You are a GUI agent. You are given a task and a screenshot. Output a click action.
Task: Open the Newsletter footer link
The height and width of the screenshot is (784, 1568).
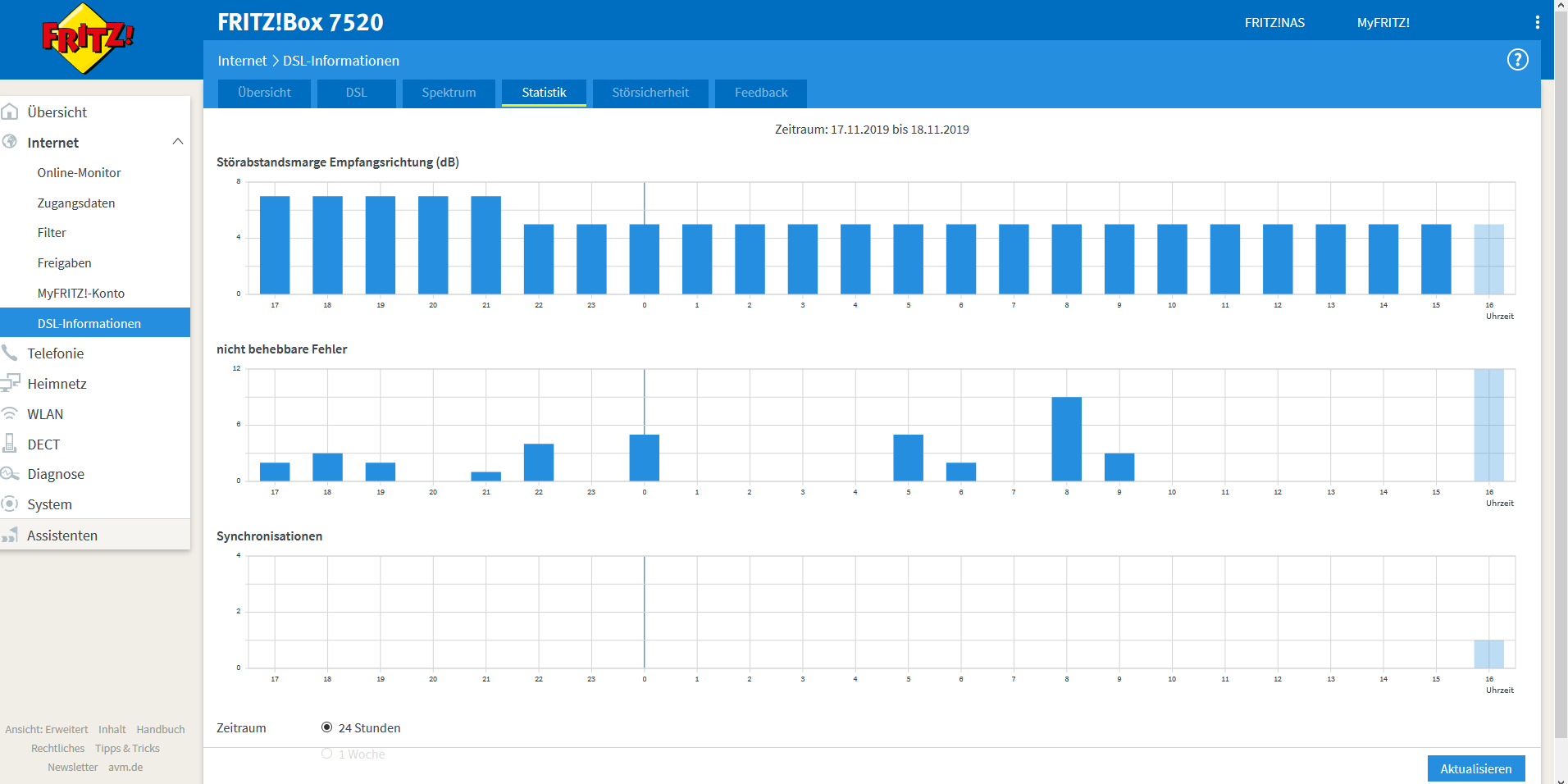72,767
